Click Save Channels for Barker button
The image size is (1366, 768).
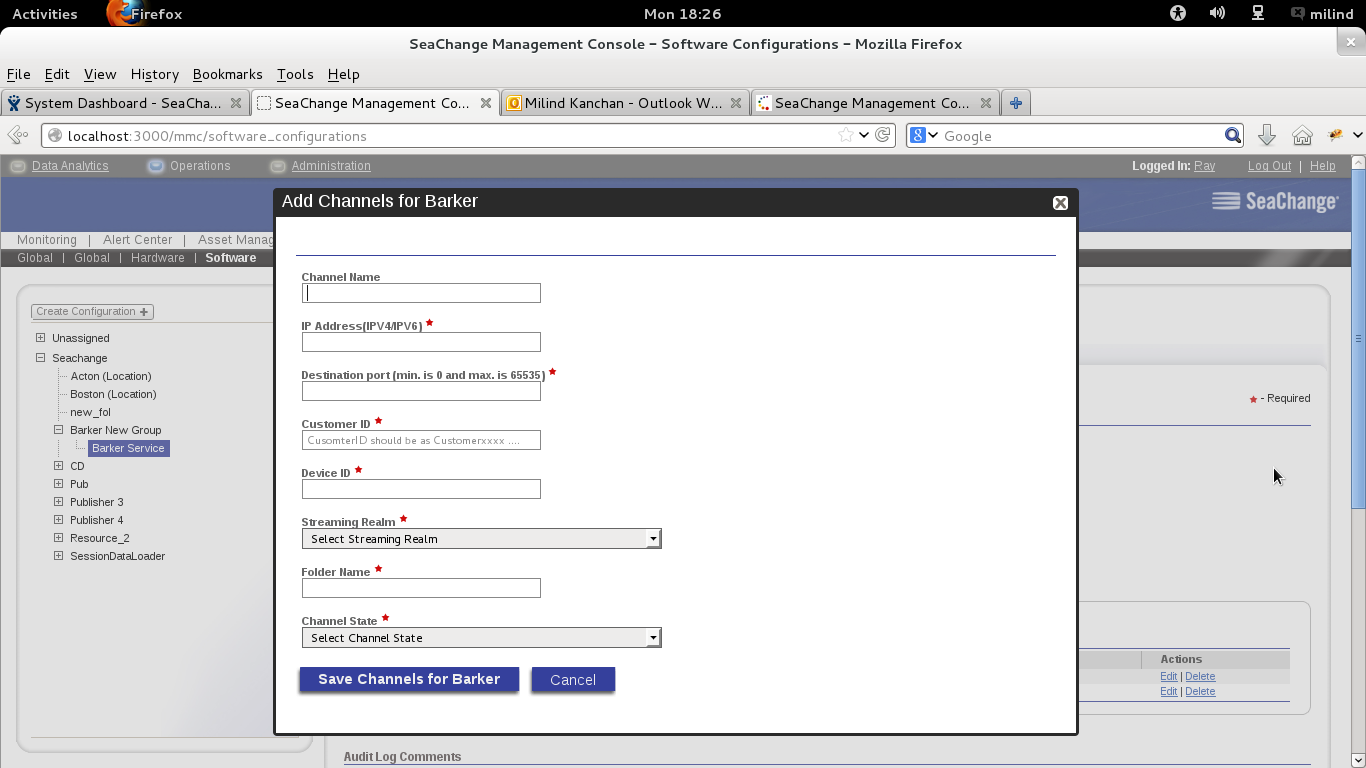pos(409,679)
